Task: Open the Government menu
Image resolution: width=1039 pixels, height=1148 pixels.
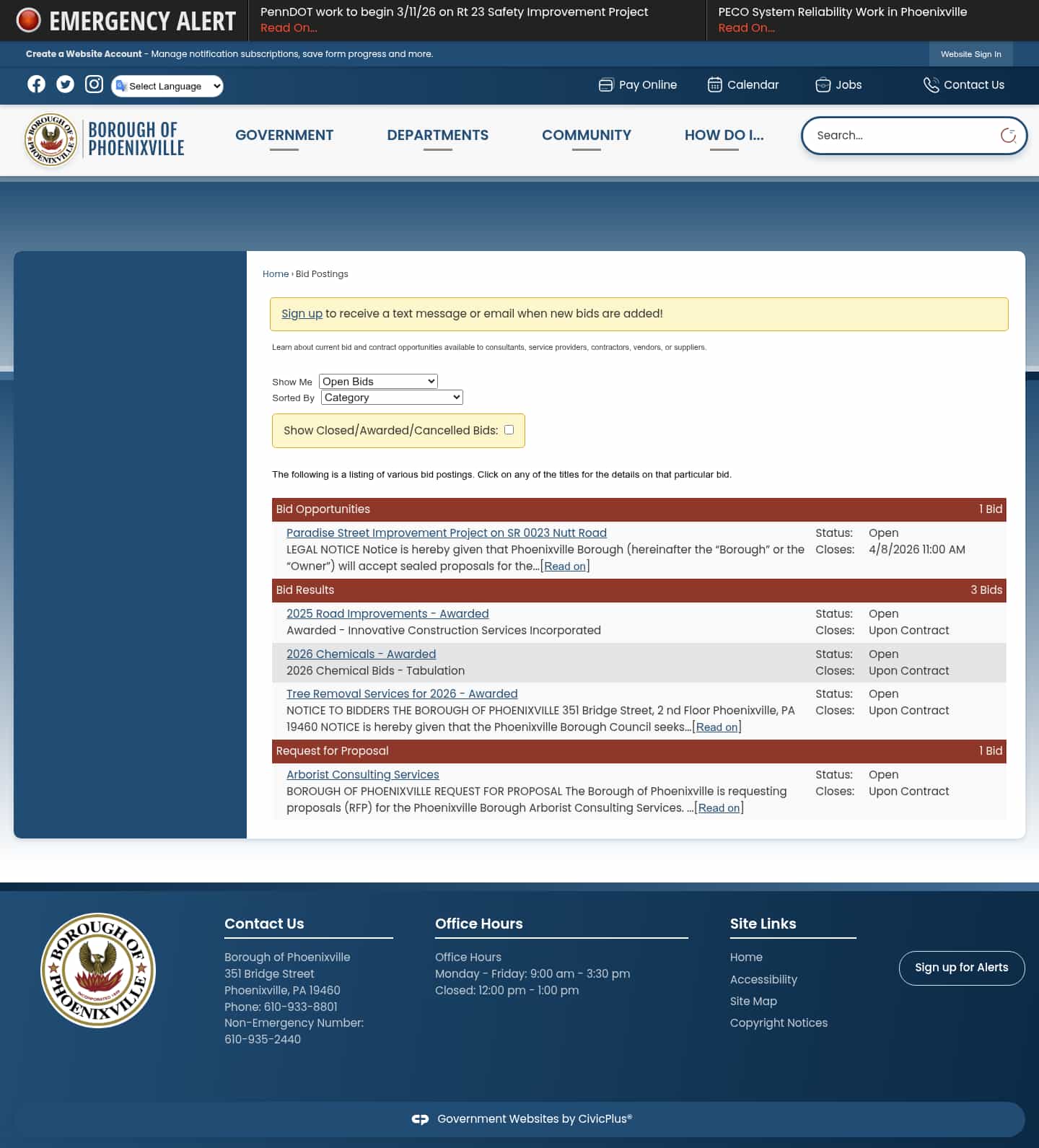Action: click(284, 135)
